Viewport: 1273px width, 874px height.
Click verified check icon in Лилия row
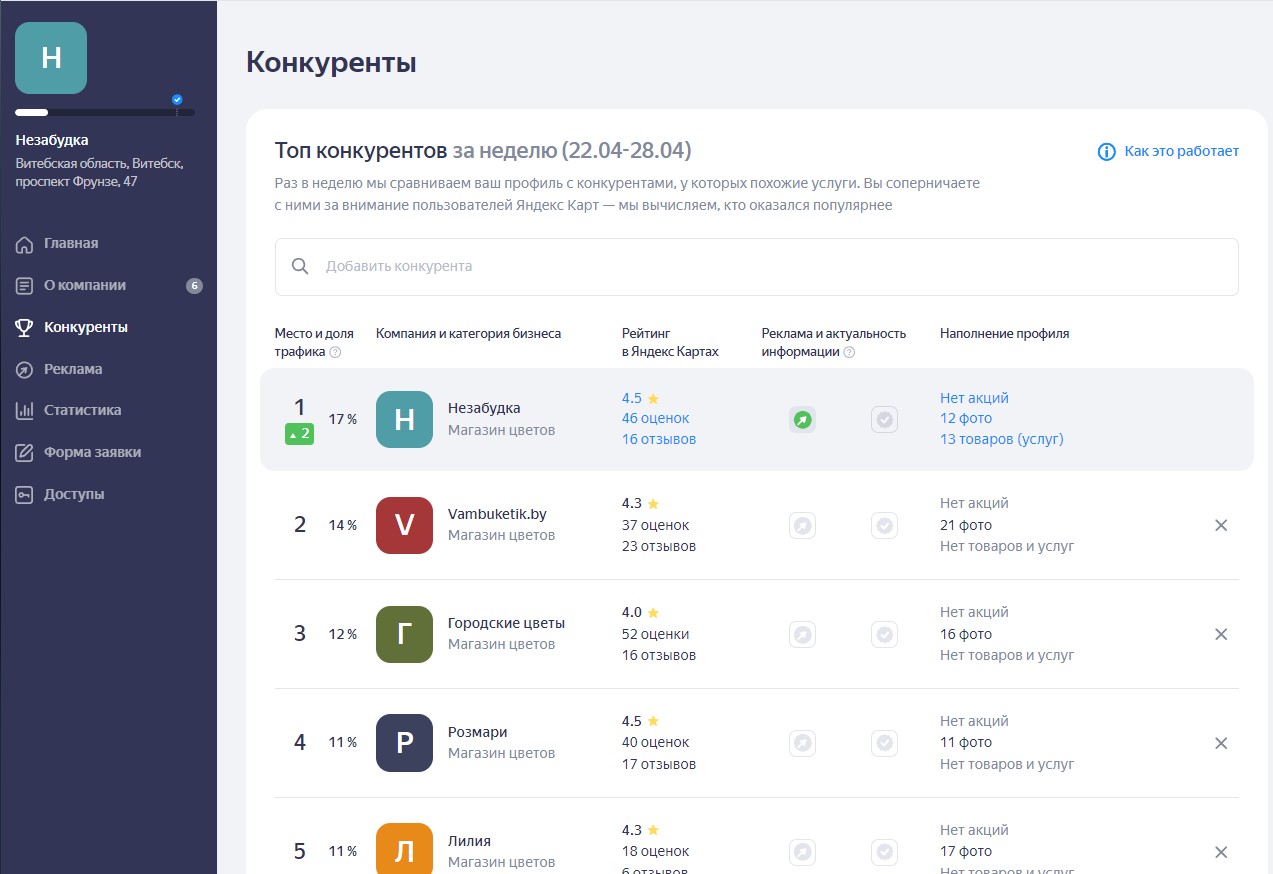pyautogui.click(x=884, y=852)
